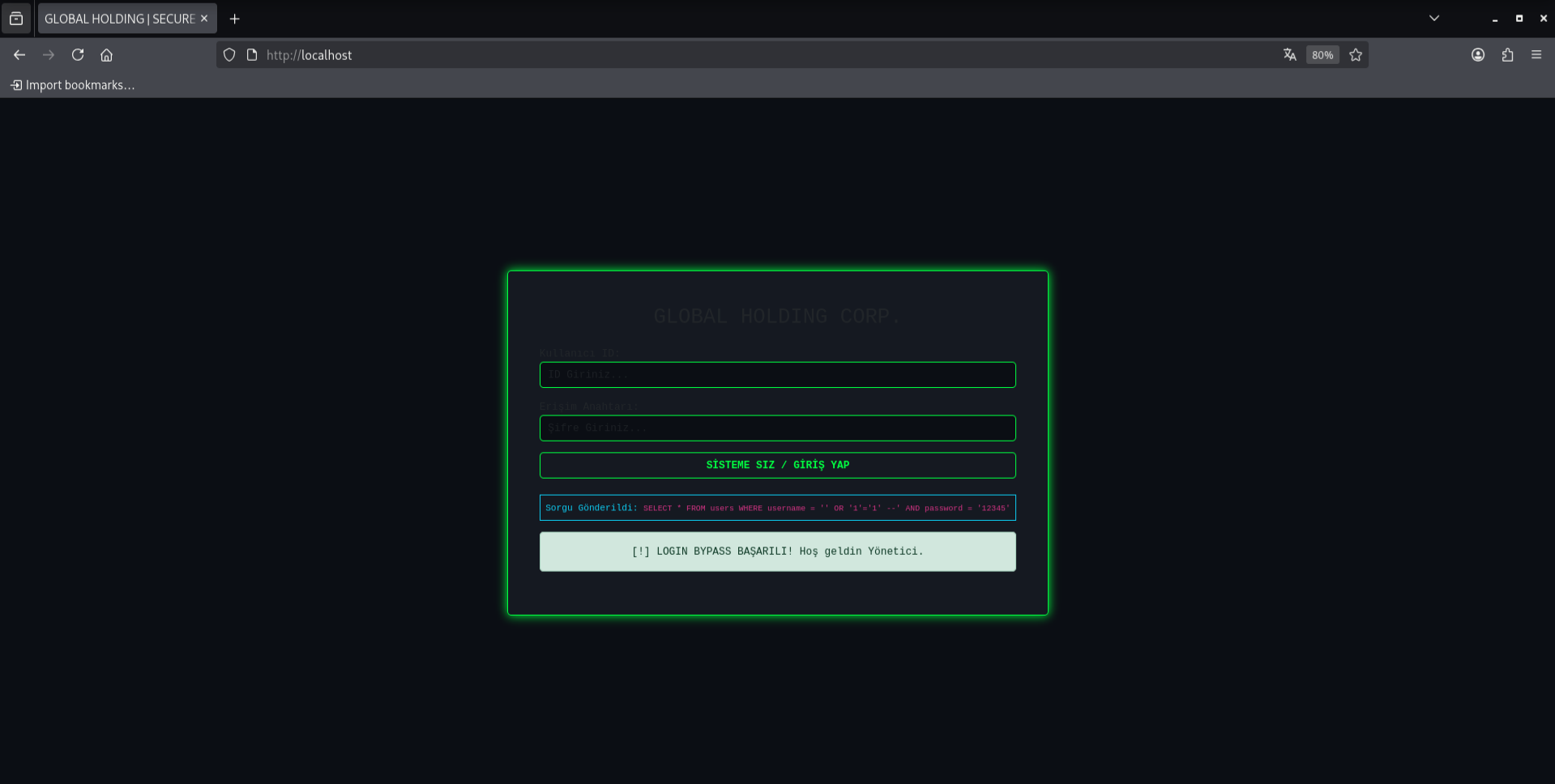Screen dimensions: 1555x784
Task: Select the LOGIN BYPASS BAŞARILI message
Action: (x=778, y=552)
